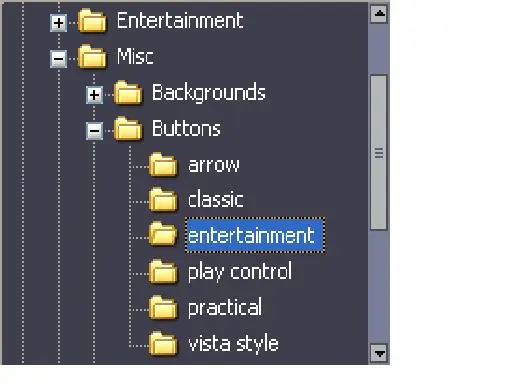This screenshot has width=512, height=384.
Task: Expand the Entertainment folder node
Action: (59, 23)
